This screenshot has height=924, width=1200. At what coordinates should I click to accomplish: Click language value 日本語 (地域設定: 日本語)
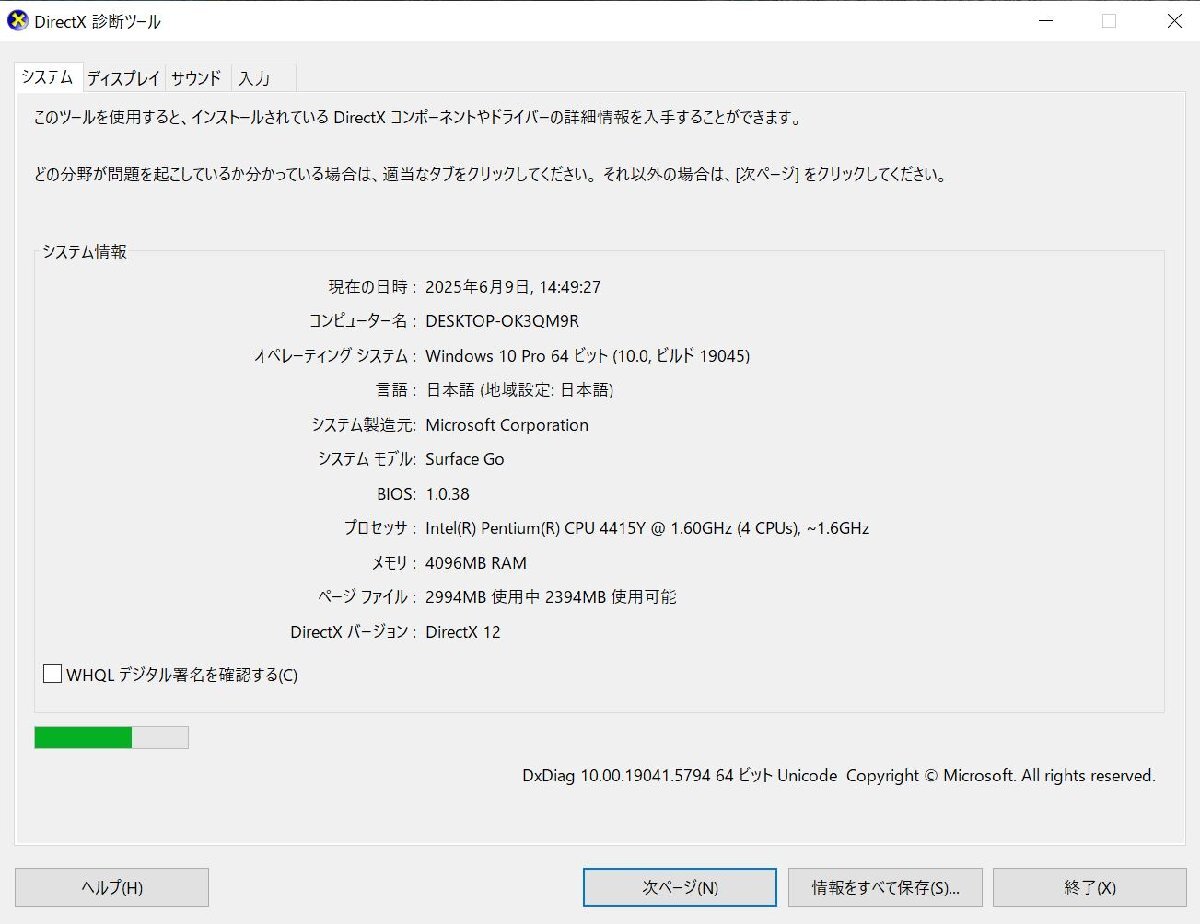[x=519, y=390]
